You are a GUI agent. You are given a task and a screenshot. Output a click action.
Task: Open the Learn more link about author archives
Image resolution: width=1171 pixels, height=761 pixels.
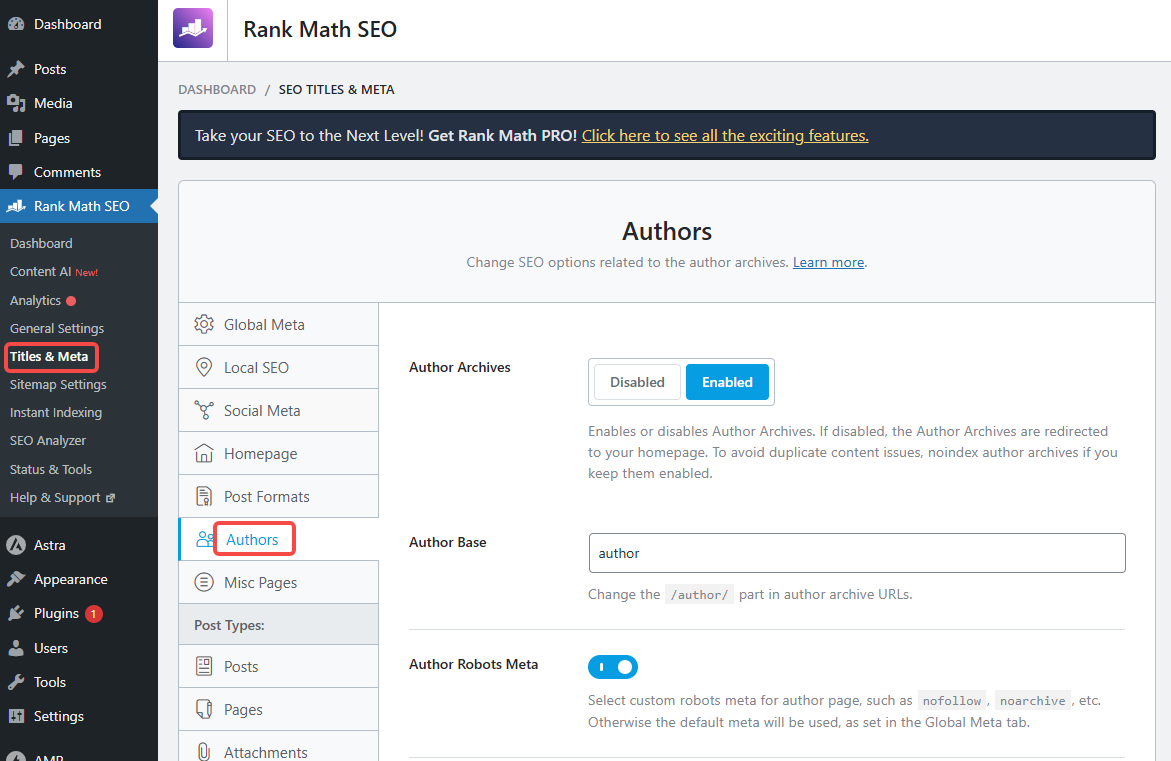coord(828,262)
